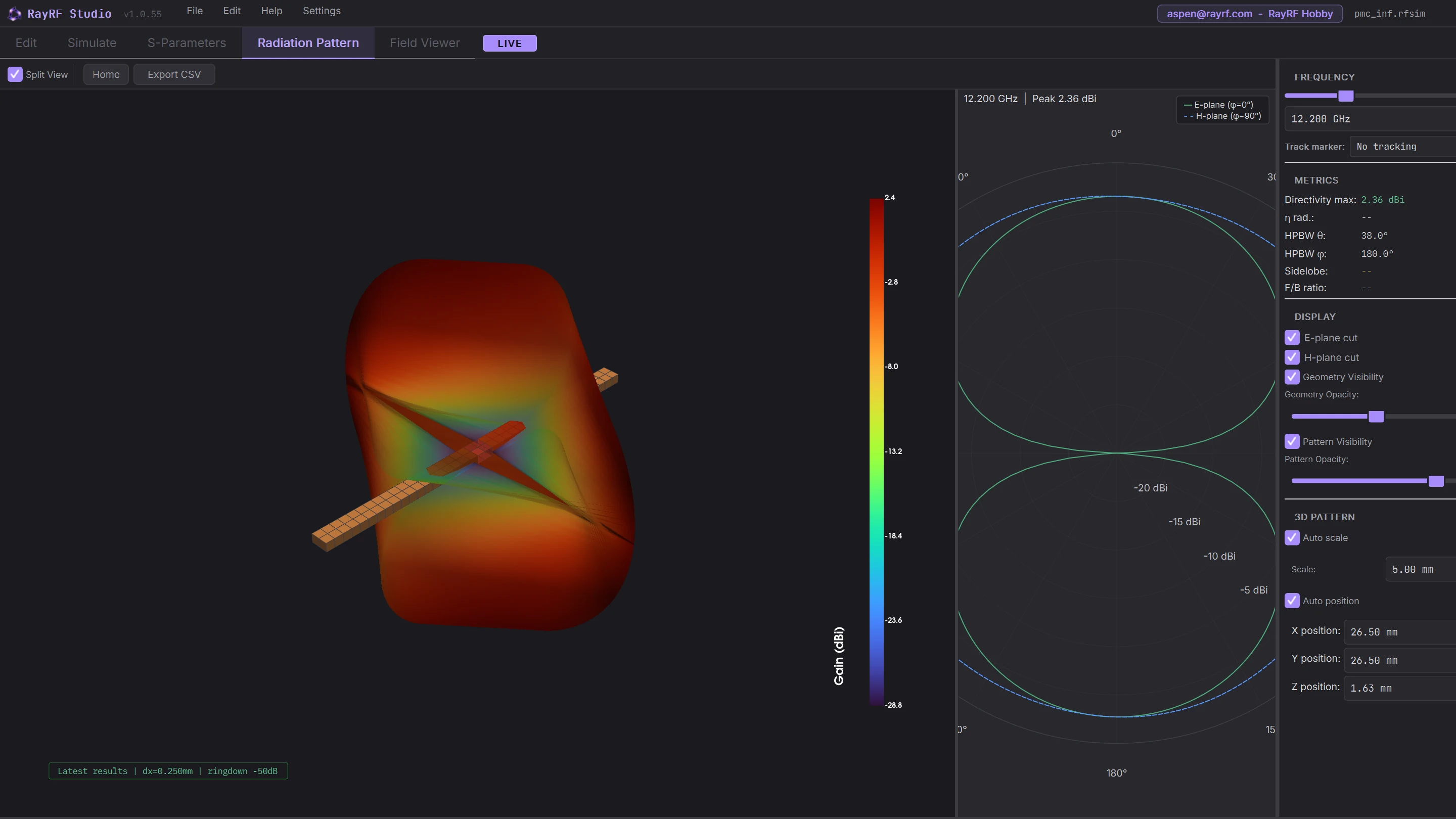This screenshot has width=1456, height=819.
Task: Click the pmc_inf.rfsim file name
Action: 1389,14
